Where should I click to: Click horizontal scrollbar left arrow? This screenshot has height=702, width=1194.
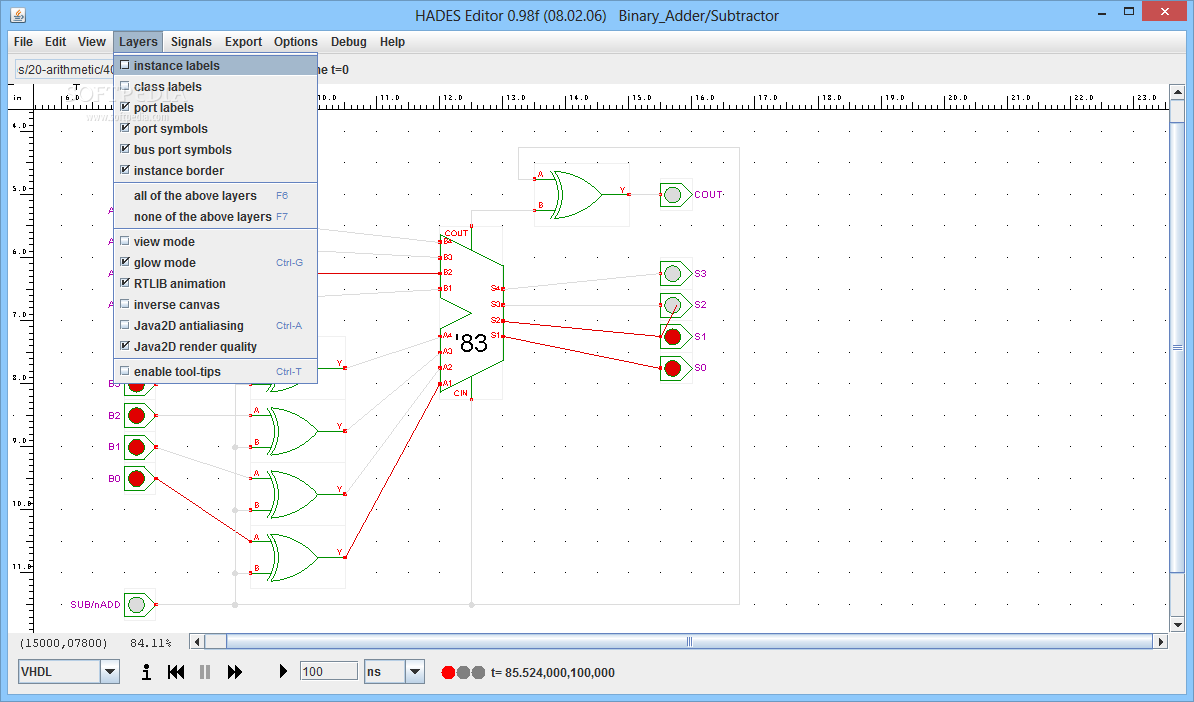tap(197, 642)
